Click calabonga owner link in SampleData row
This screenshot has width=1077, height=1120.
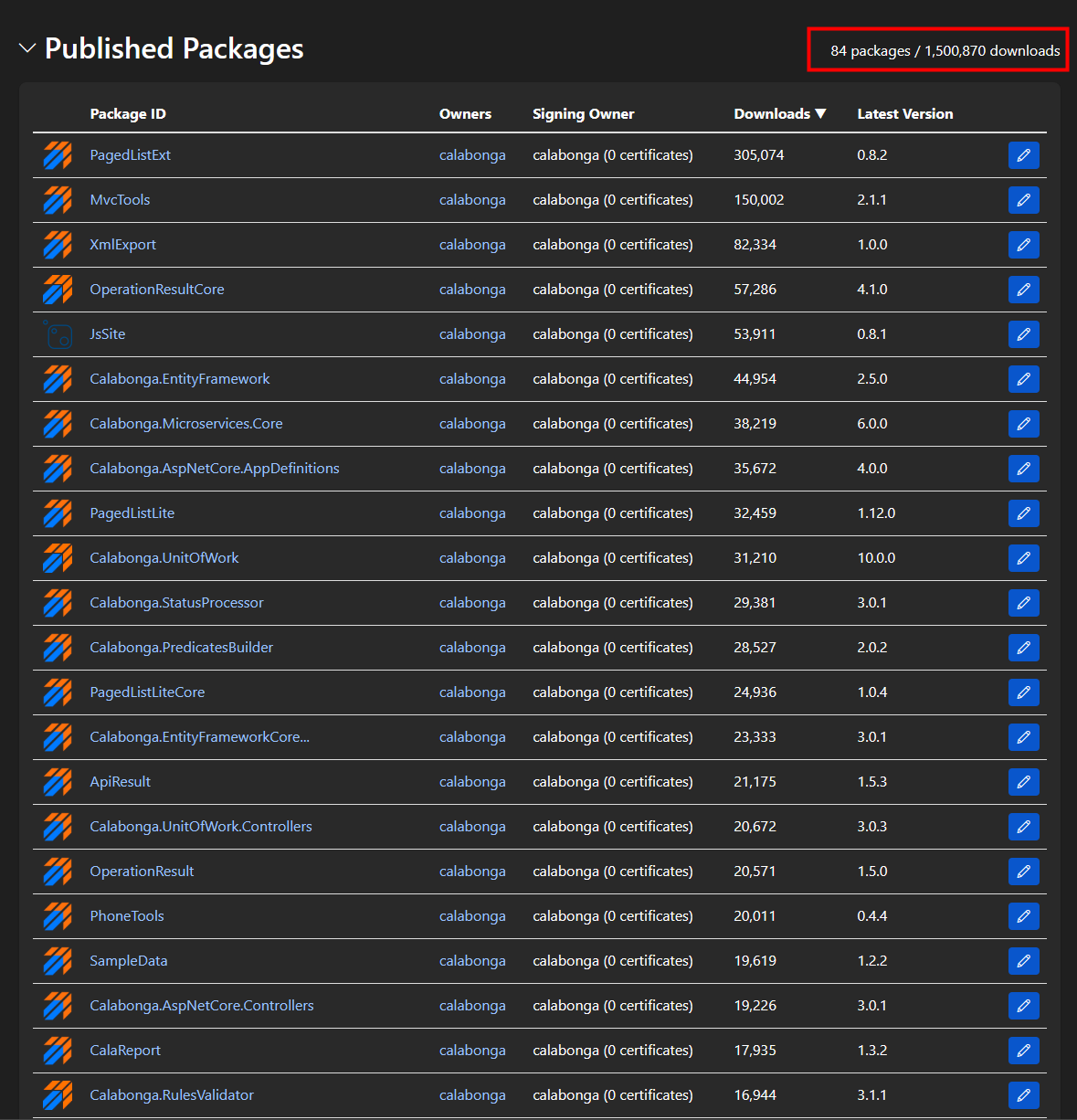[x=472, y=961]
